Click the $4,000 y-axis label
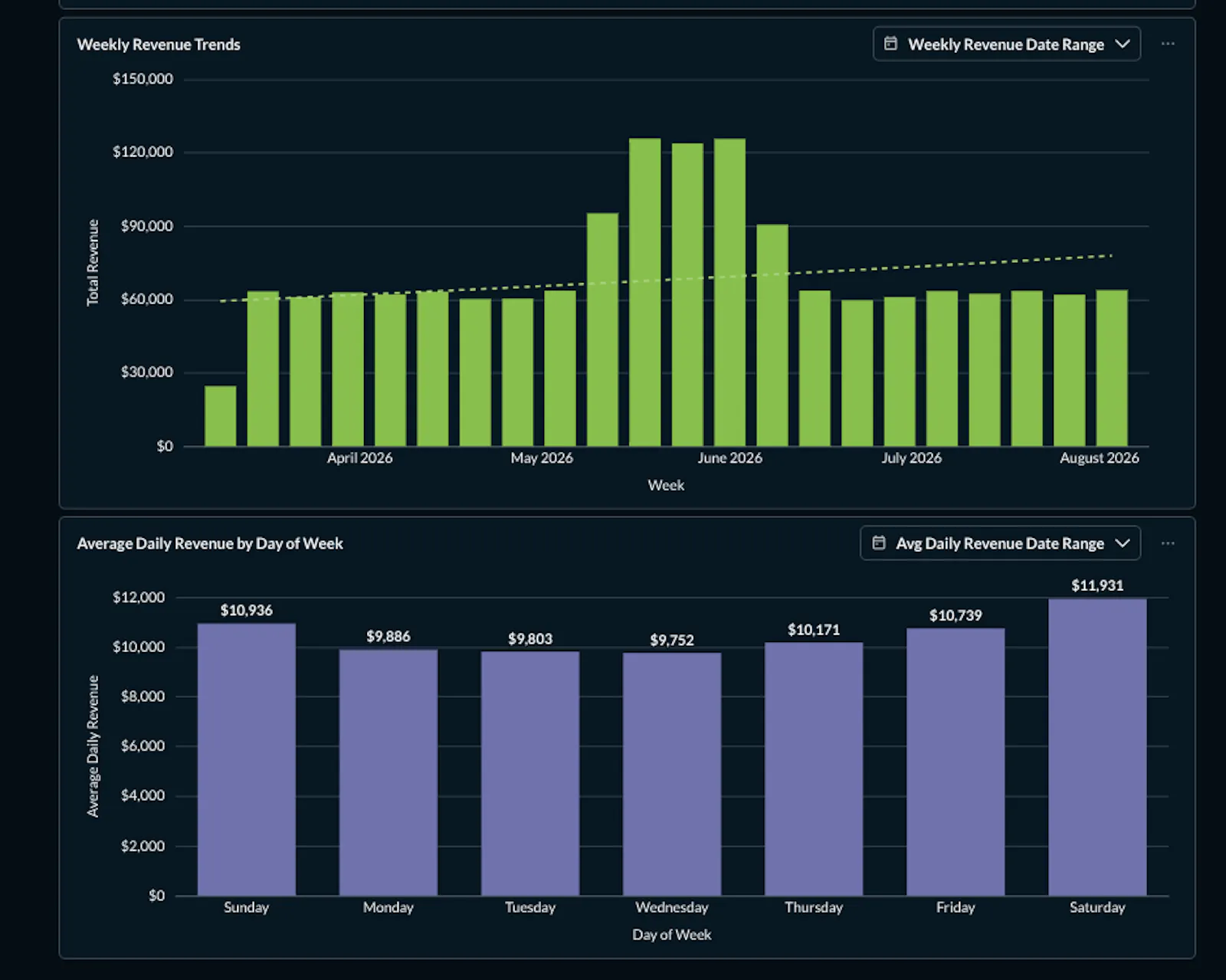1226x980 pixels. [143, 795]
